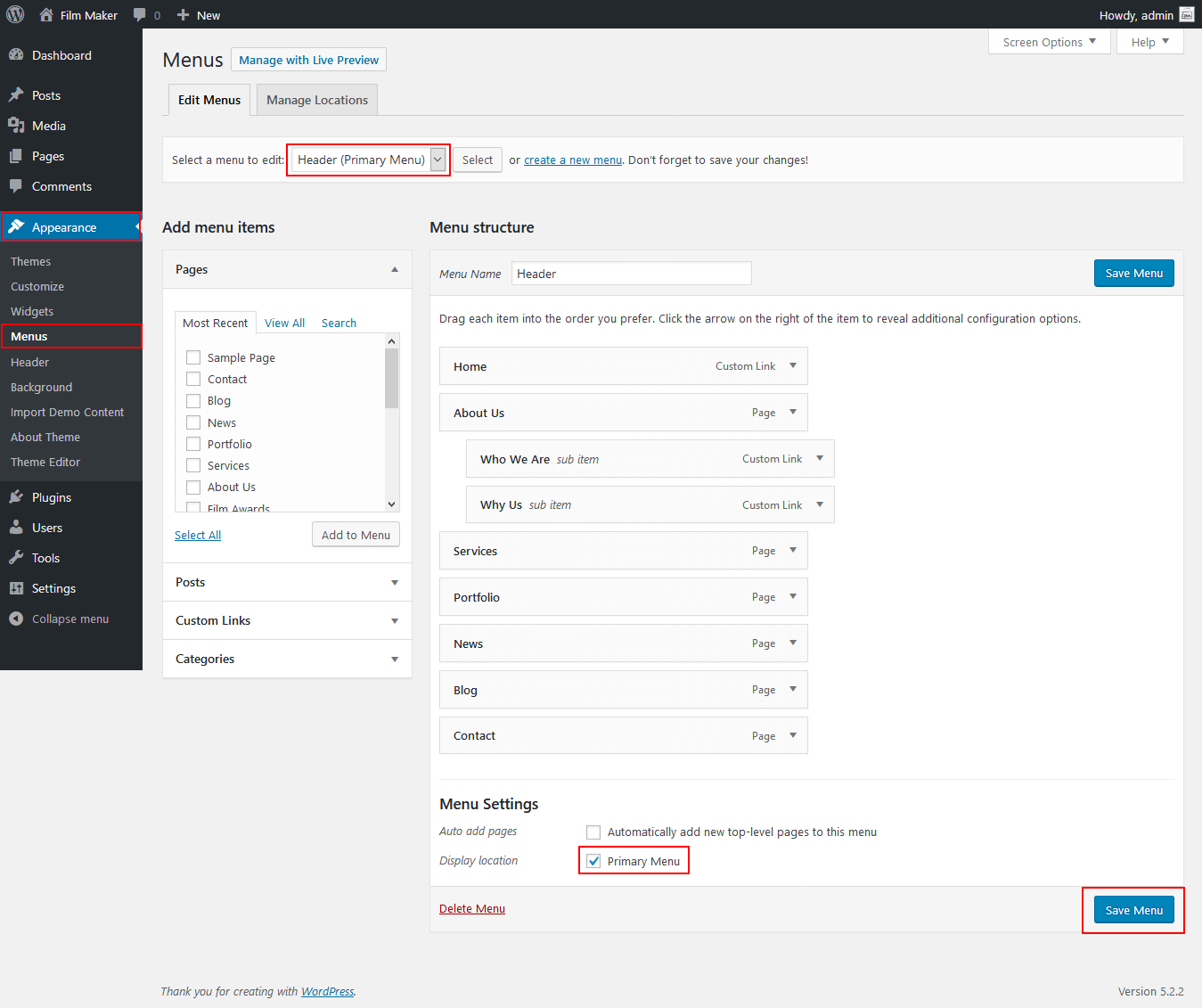1202x1008 pixels.
Task: Click the create a new menu link
Action: coord(573,160)
